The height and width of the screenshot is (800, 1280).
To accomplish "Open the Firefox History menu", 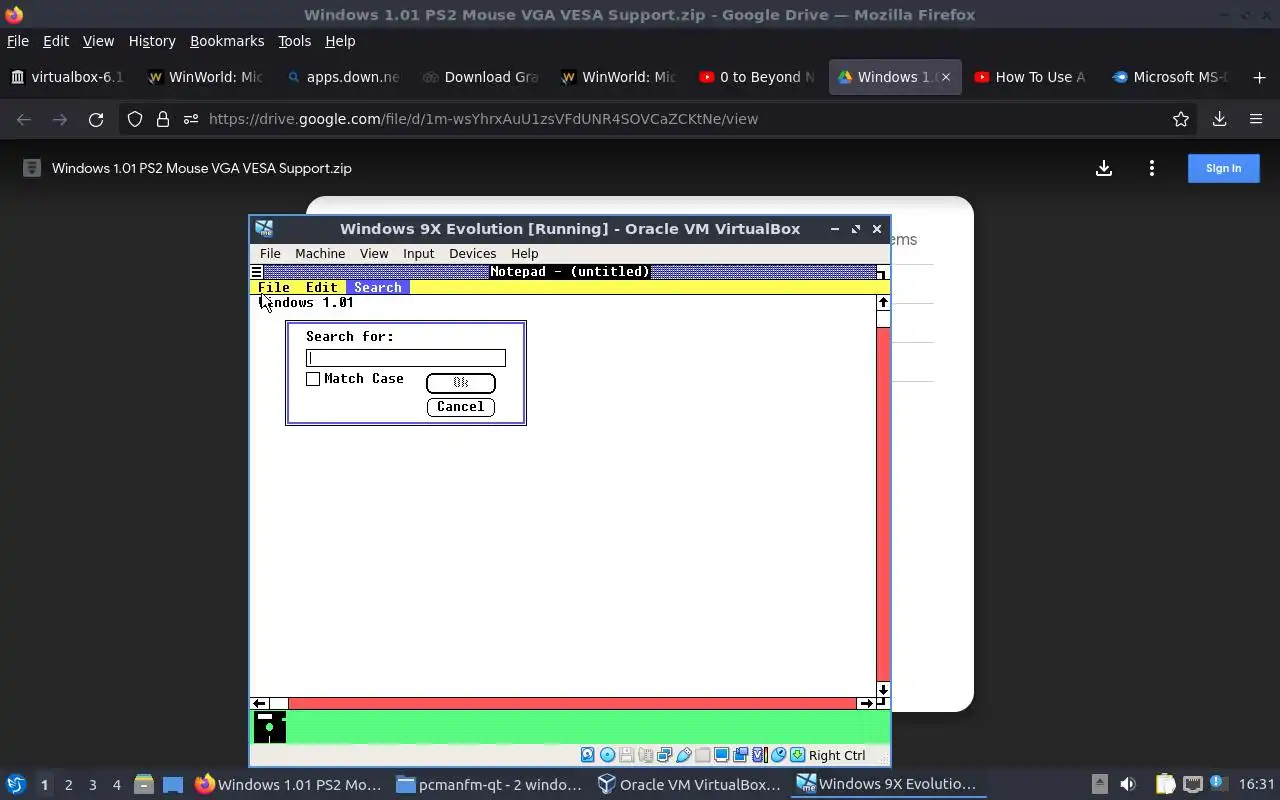I will pos(152,41).
